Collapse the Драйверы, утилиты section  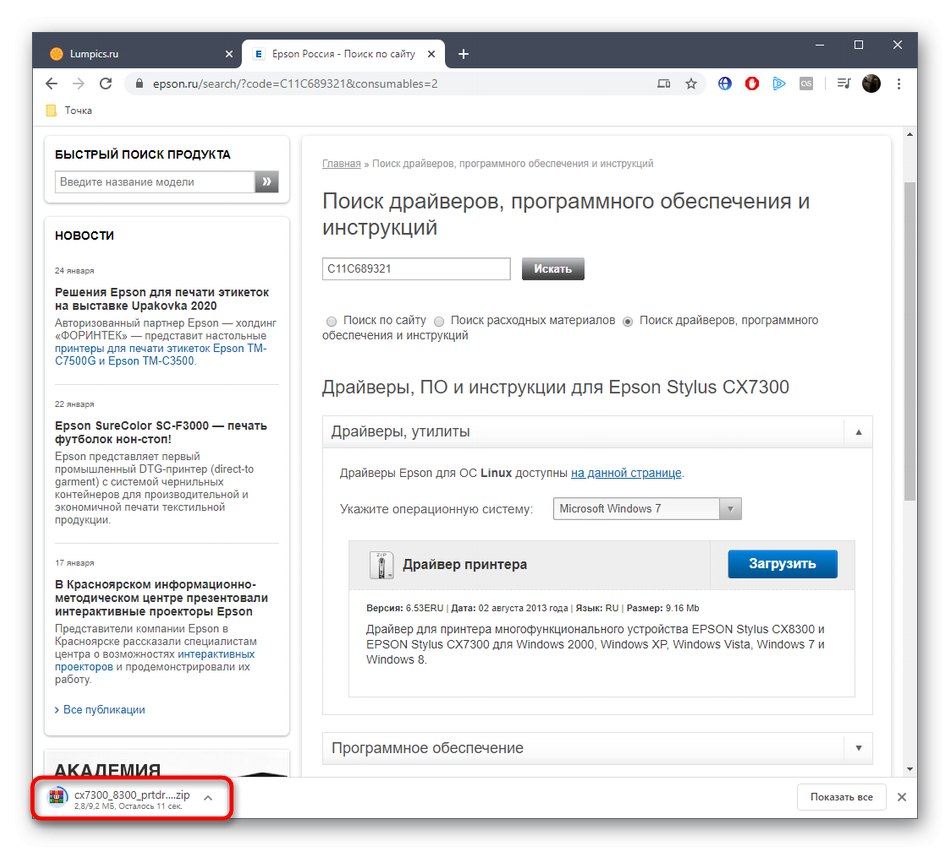pos(859,432)
